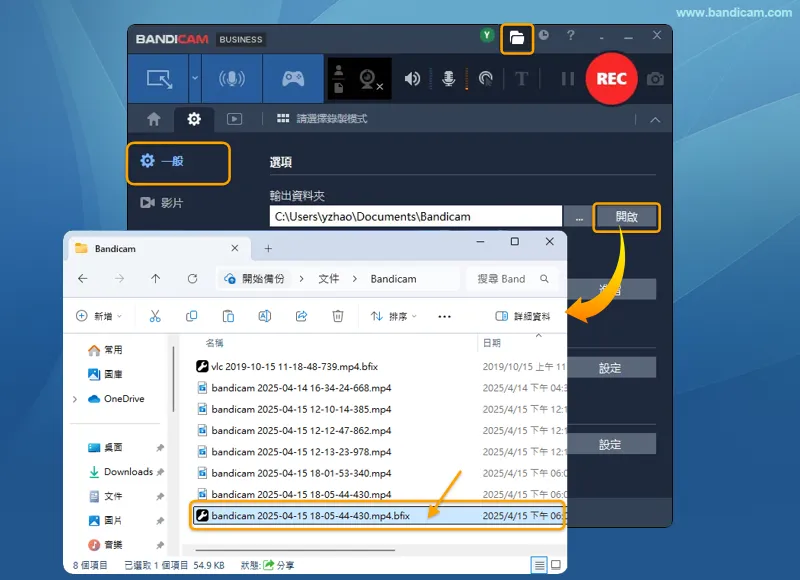Select file vlc 2019-10-15 11-18-48-739.mp4.bfix

[x=287, y=366]
